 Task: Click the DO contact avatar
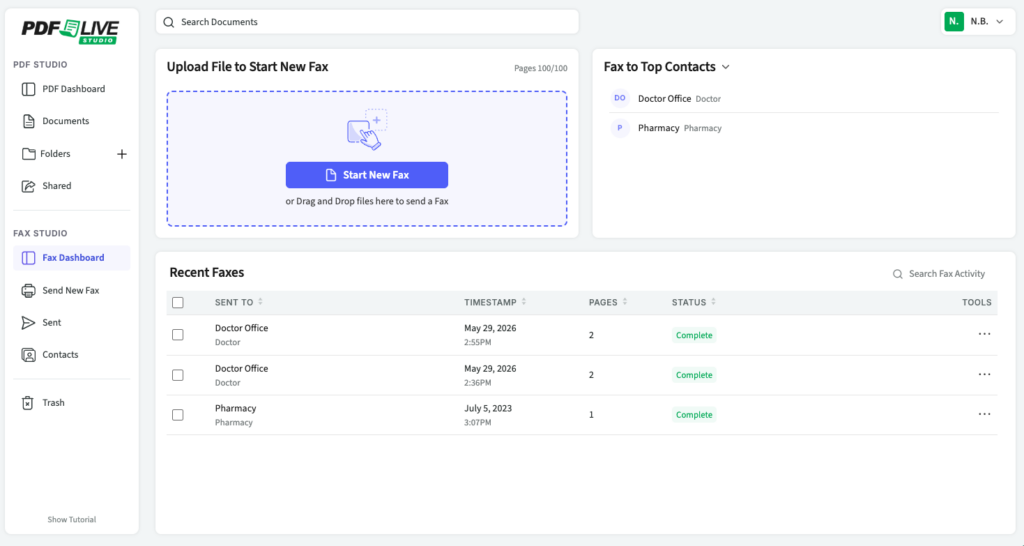point(620,98)
